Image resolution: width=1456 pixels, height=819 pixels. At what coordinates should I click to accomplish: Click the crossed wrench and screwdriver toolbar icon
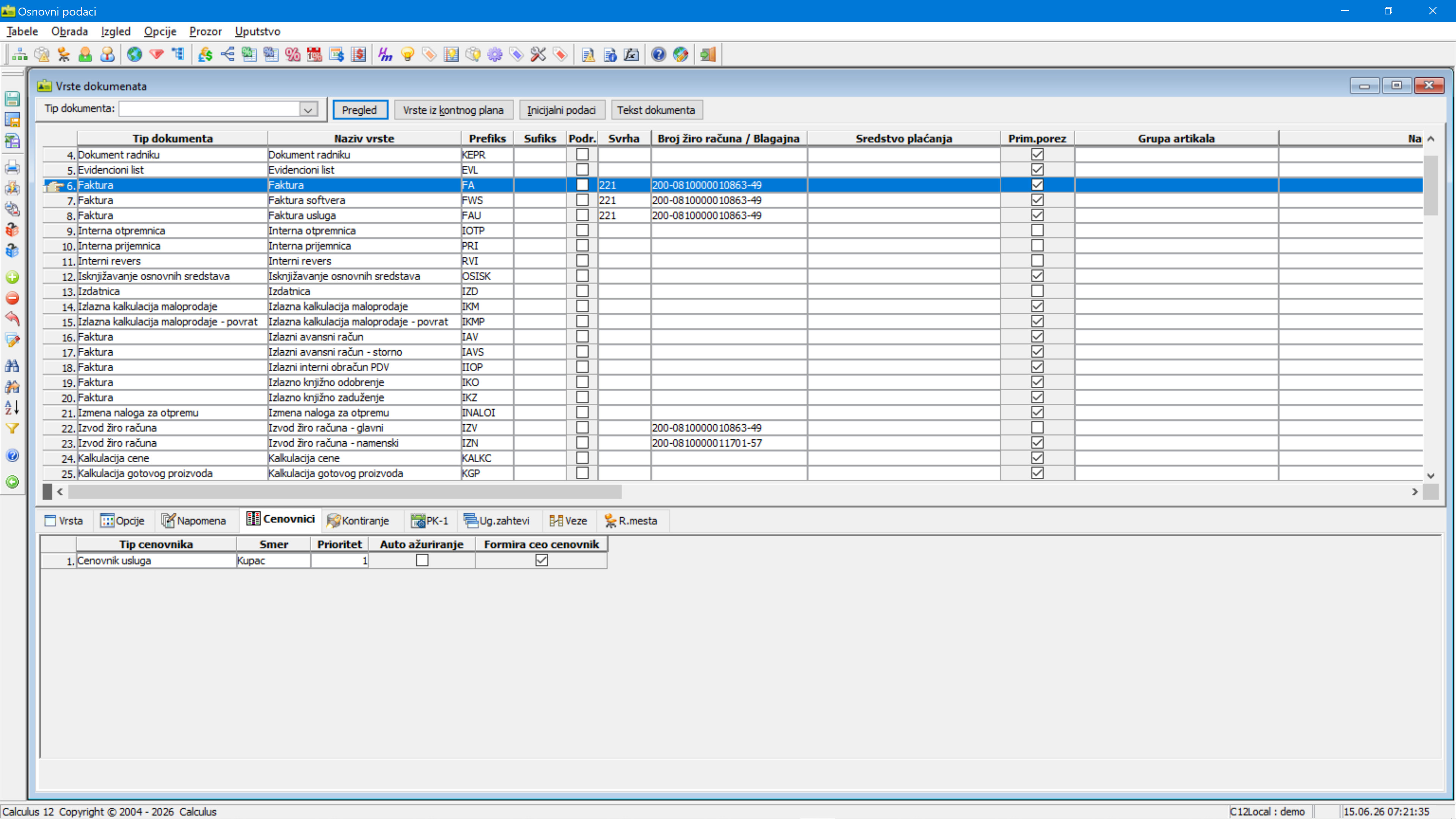pos(539,54)
